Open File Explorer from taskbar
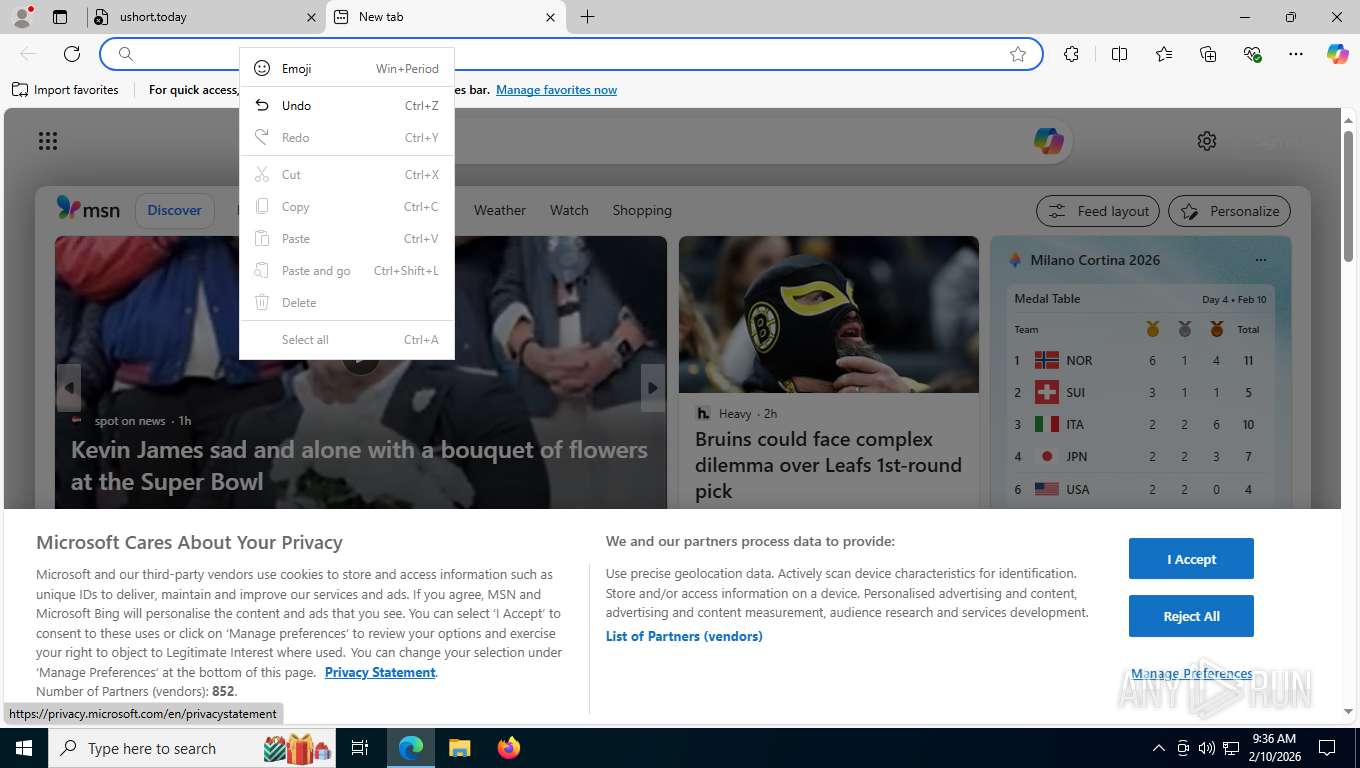Screen dimensions: 1360x768 (x=459, y=748)
